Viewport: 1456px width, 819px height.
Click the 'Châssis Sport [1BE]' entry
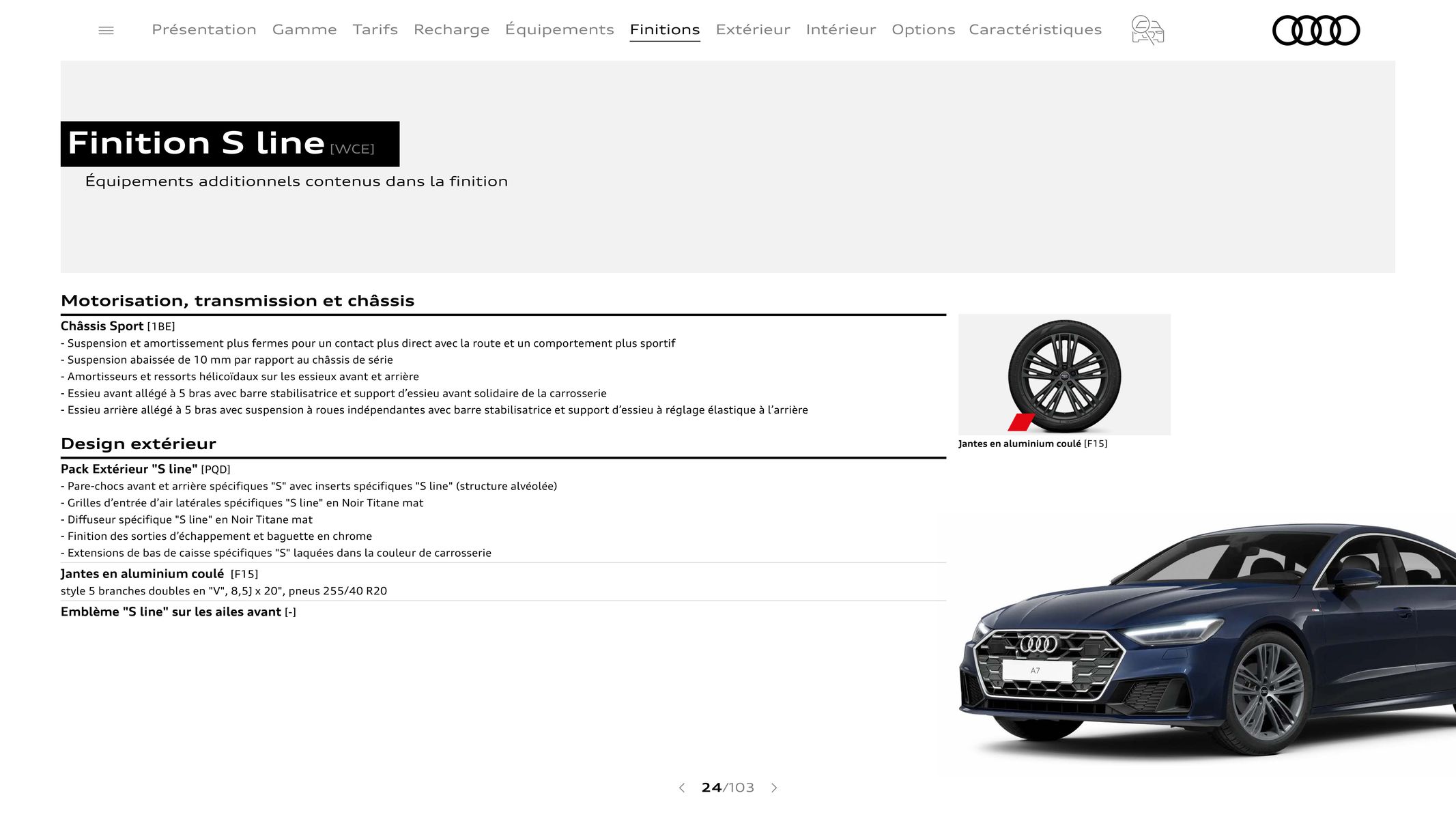tap(118, 326)
